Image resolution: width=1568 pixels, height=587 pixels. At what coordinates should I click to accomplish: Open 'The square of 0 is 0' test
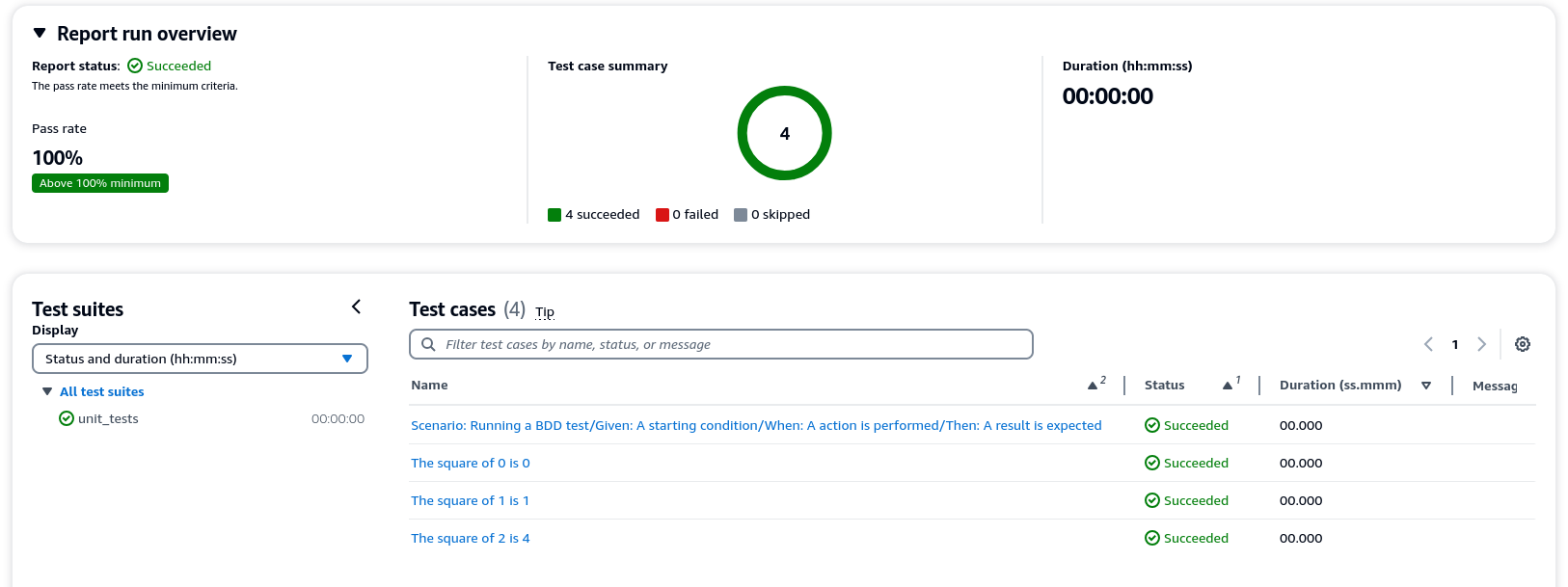470,463
